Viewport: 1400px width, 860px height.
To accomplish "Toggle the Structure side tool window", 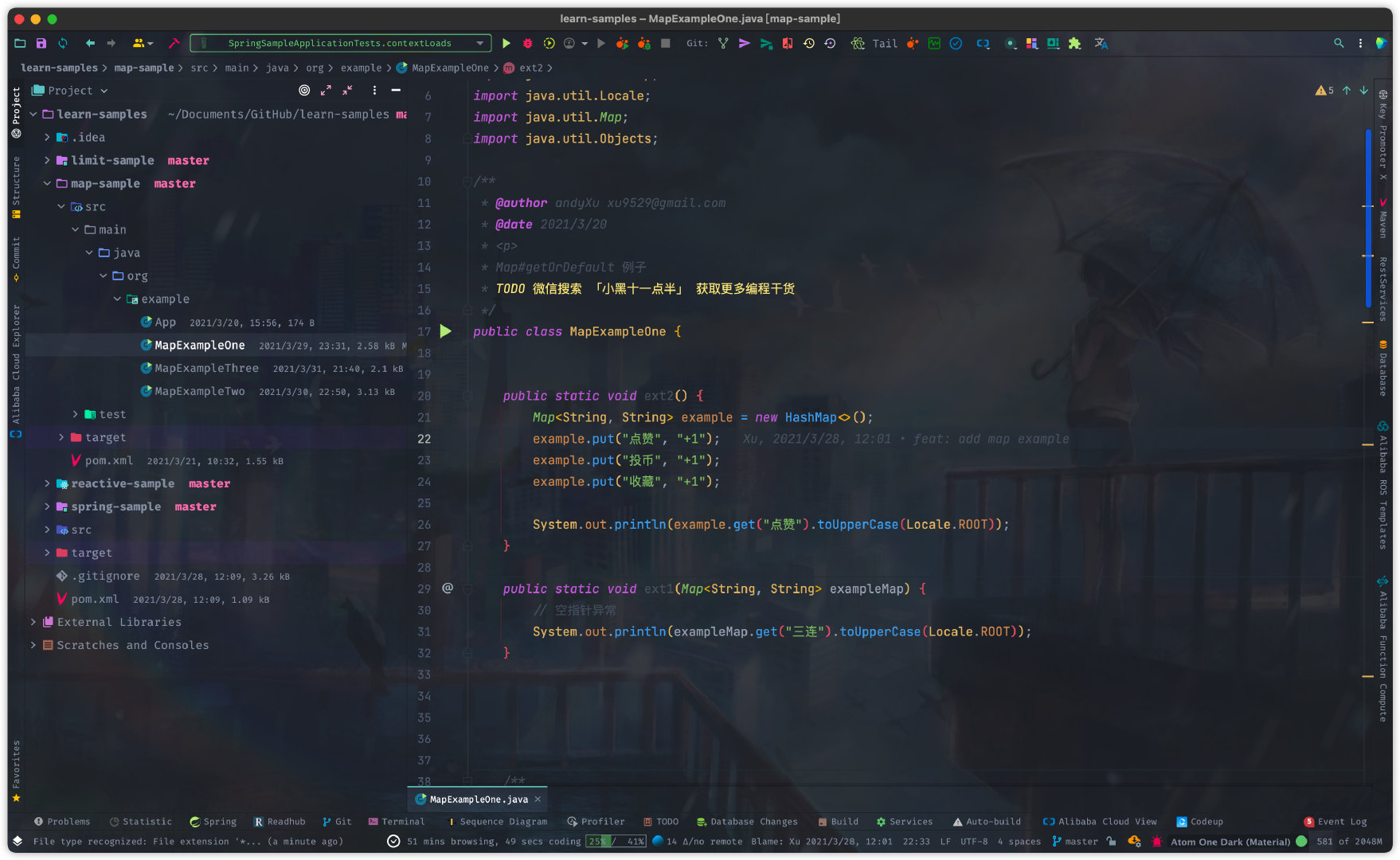I will (16, 187).
